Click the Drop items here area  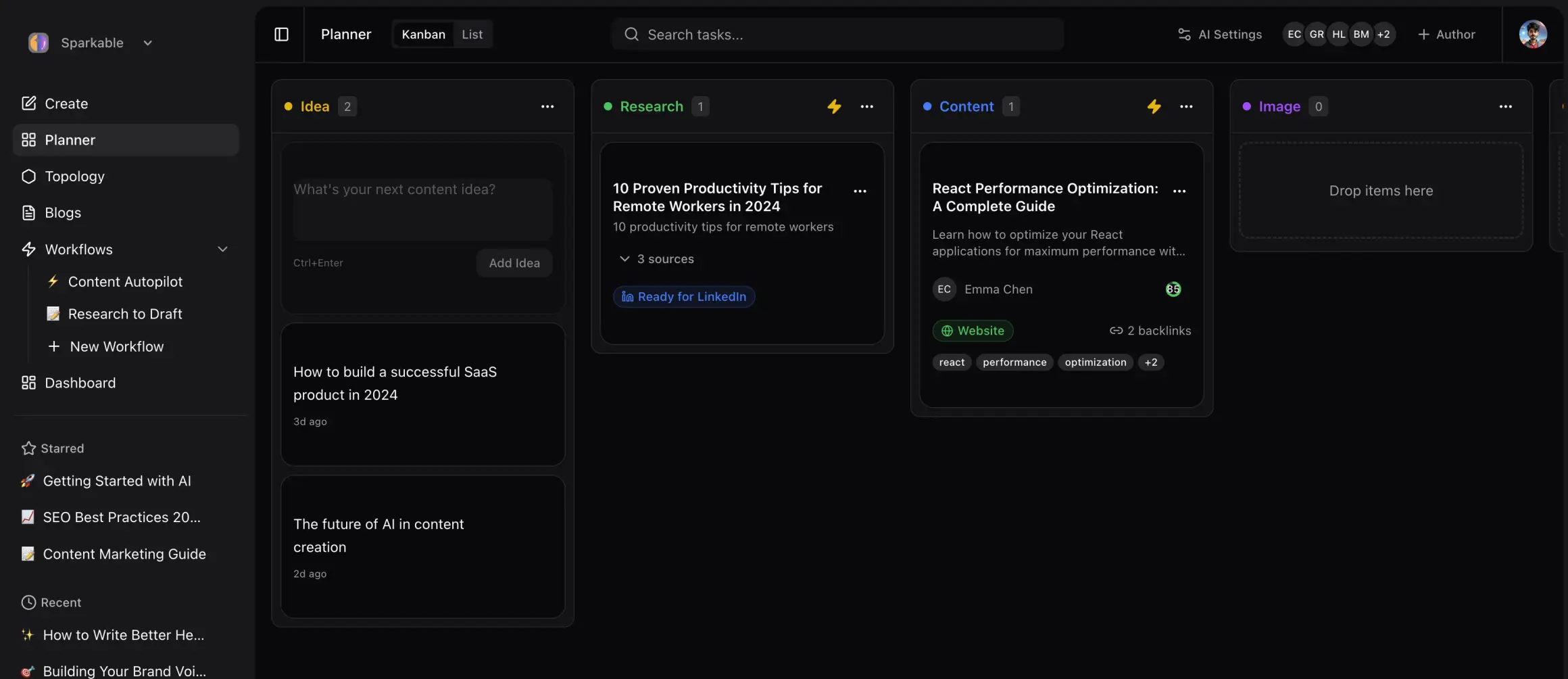[1381, 191]
